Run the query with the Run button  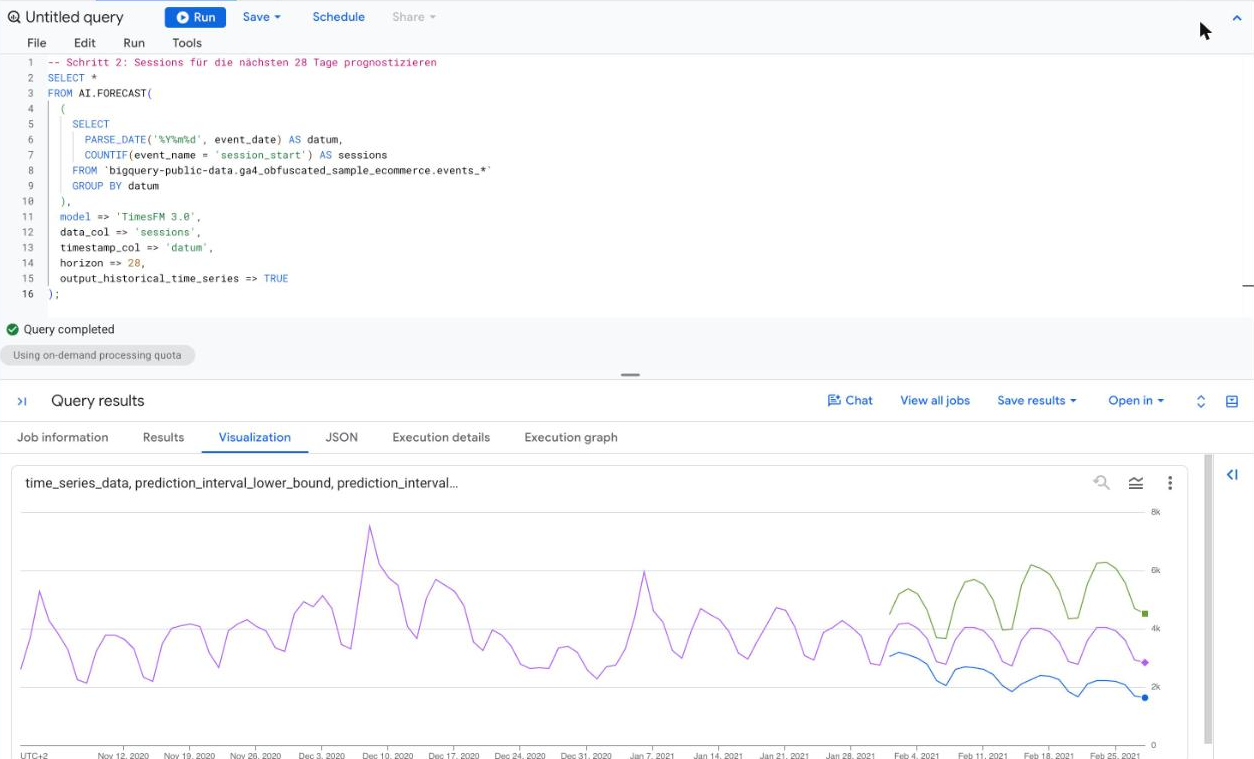tap(195, 17)
